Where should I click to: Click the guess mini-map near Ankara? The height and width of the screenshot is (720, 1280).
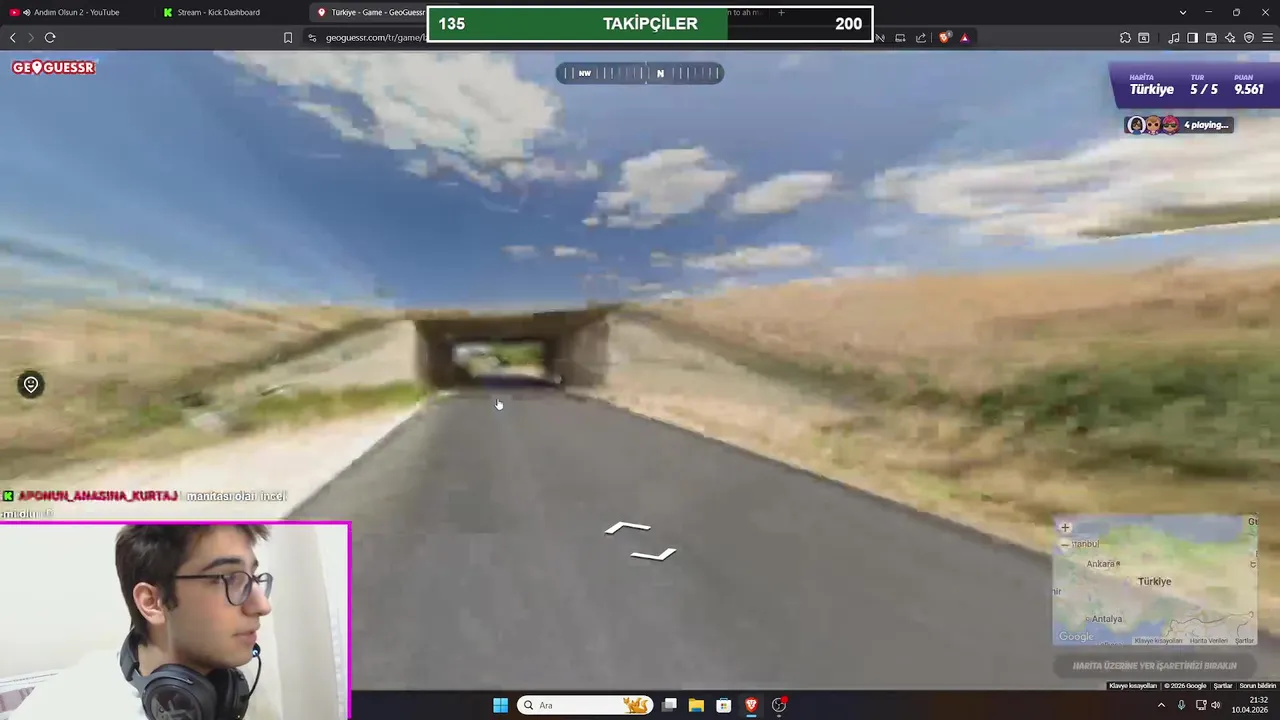click(x=1101, y=564)
